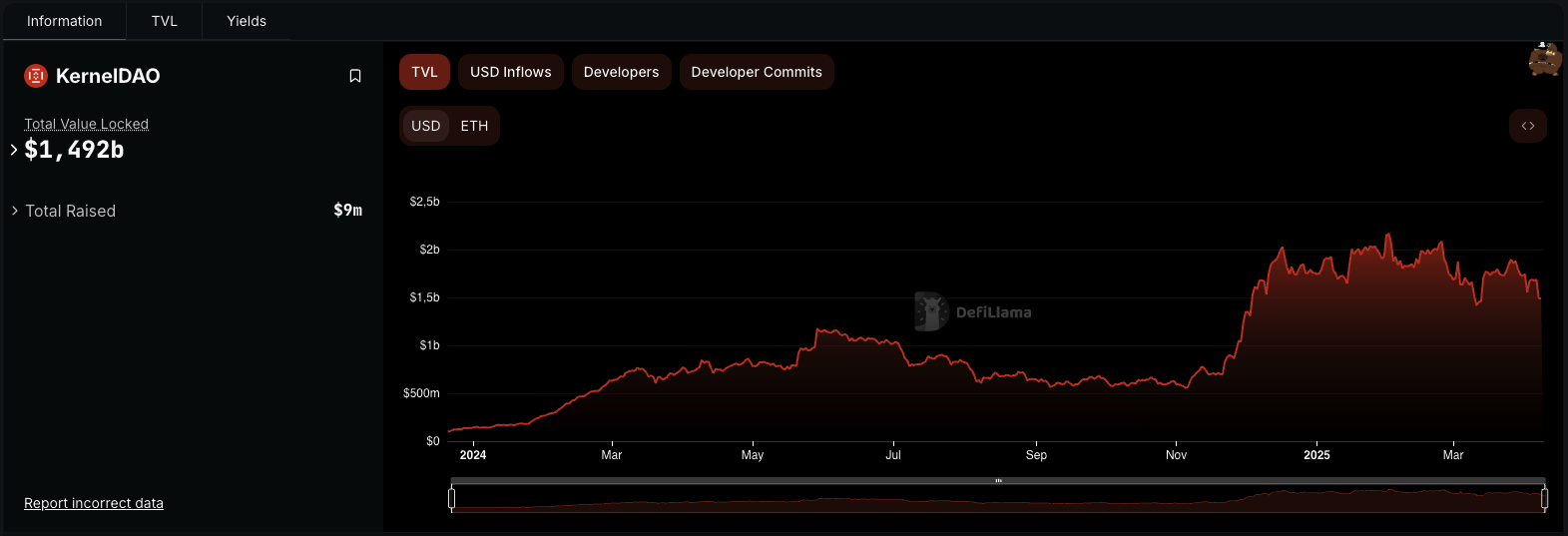Image resolution: width=1568 pixels, height=536 pixels.
Task: Toggle the USD Inflows chart metric
Action: [511, 72]
